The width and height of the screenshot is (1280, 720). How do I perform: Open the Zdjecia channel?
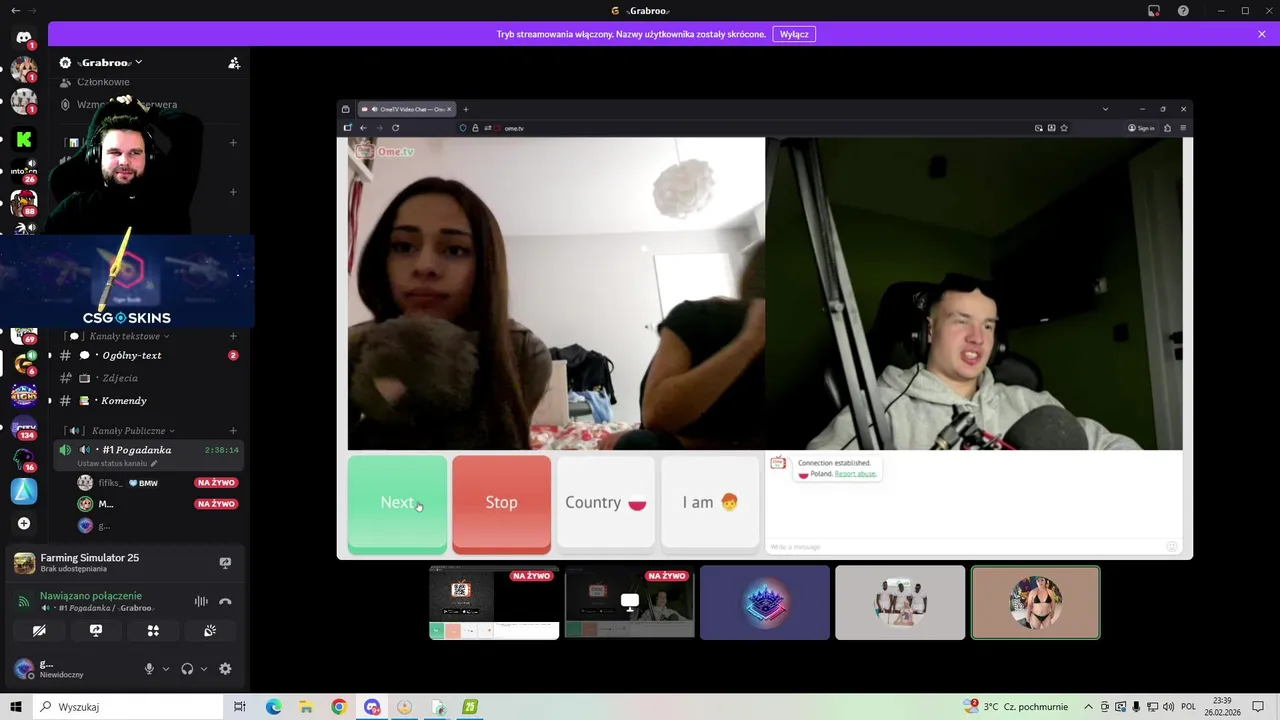click(149, 378)
